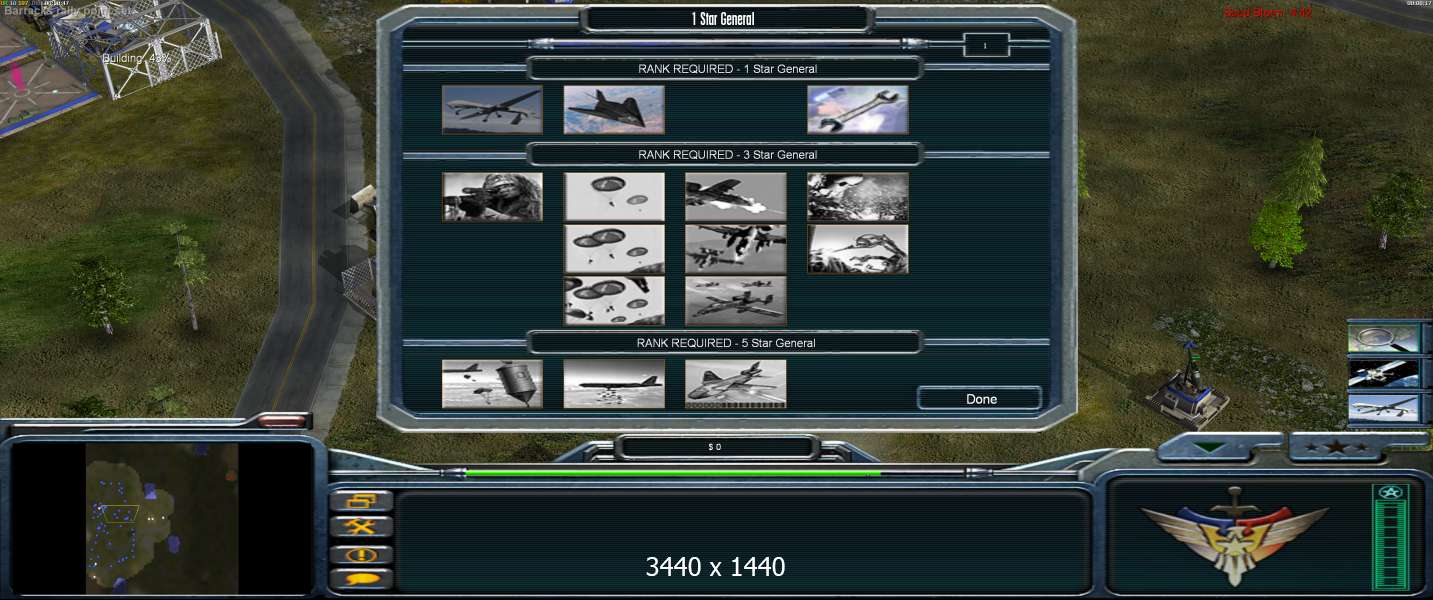Select the two-parachute Paradrop level one icon
This screenshot has height=600, width=1433.
coord(614,197)
